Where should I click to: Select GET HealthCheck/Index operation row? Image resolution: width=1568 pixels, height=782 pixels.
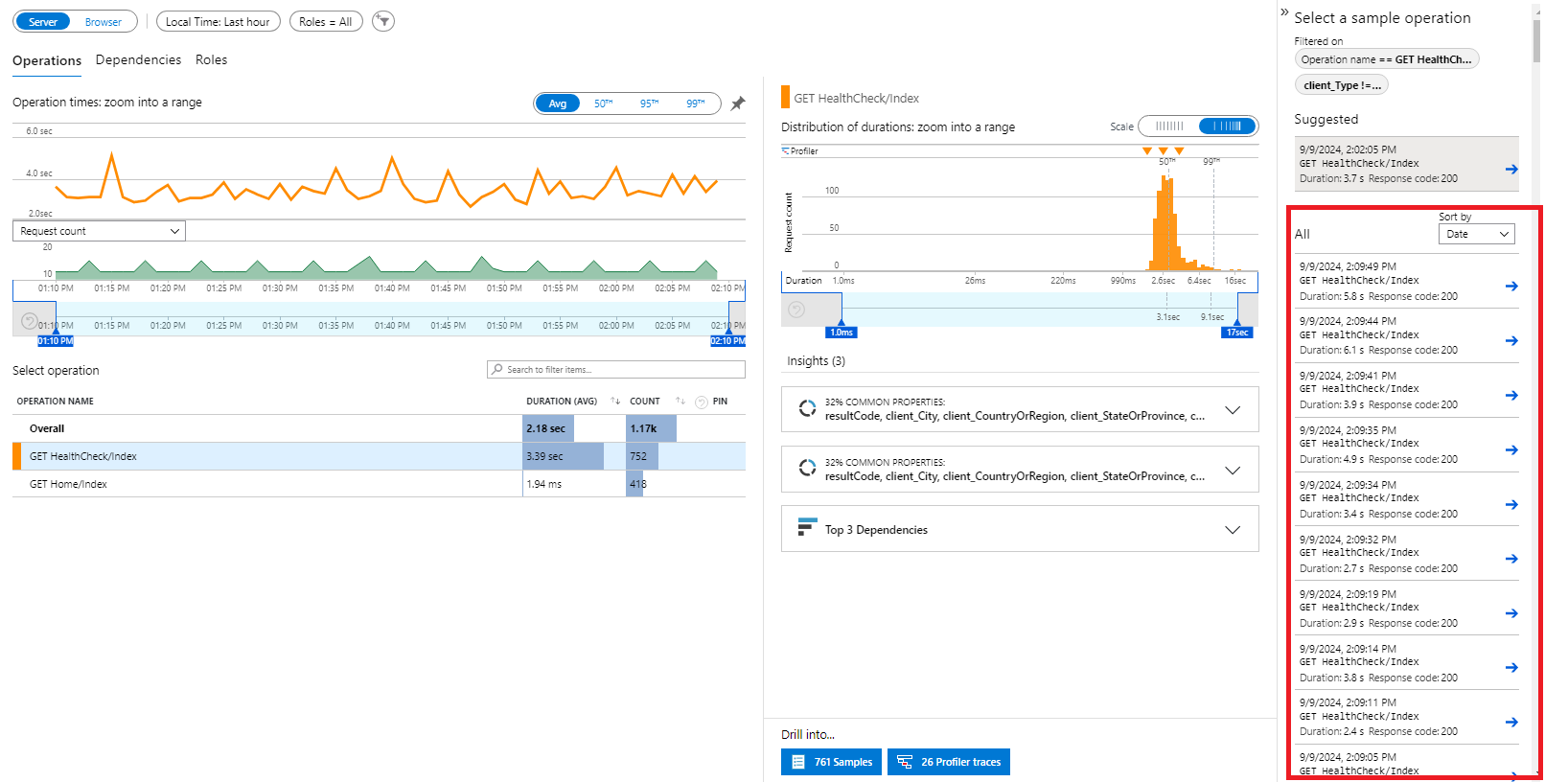point(379,456)
